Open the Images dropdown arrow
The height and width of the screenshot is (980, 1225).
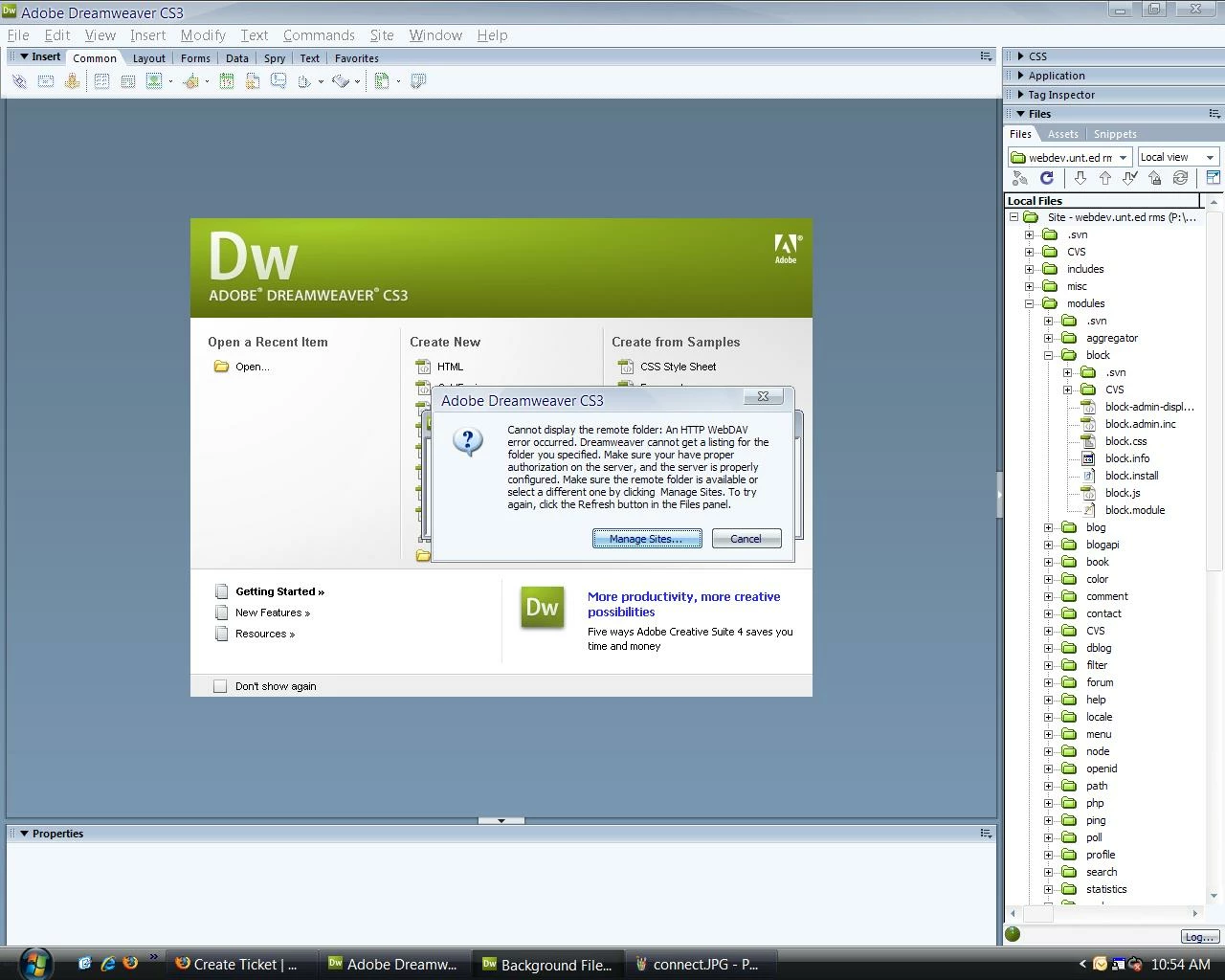170,81
